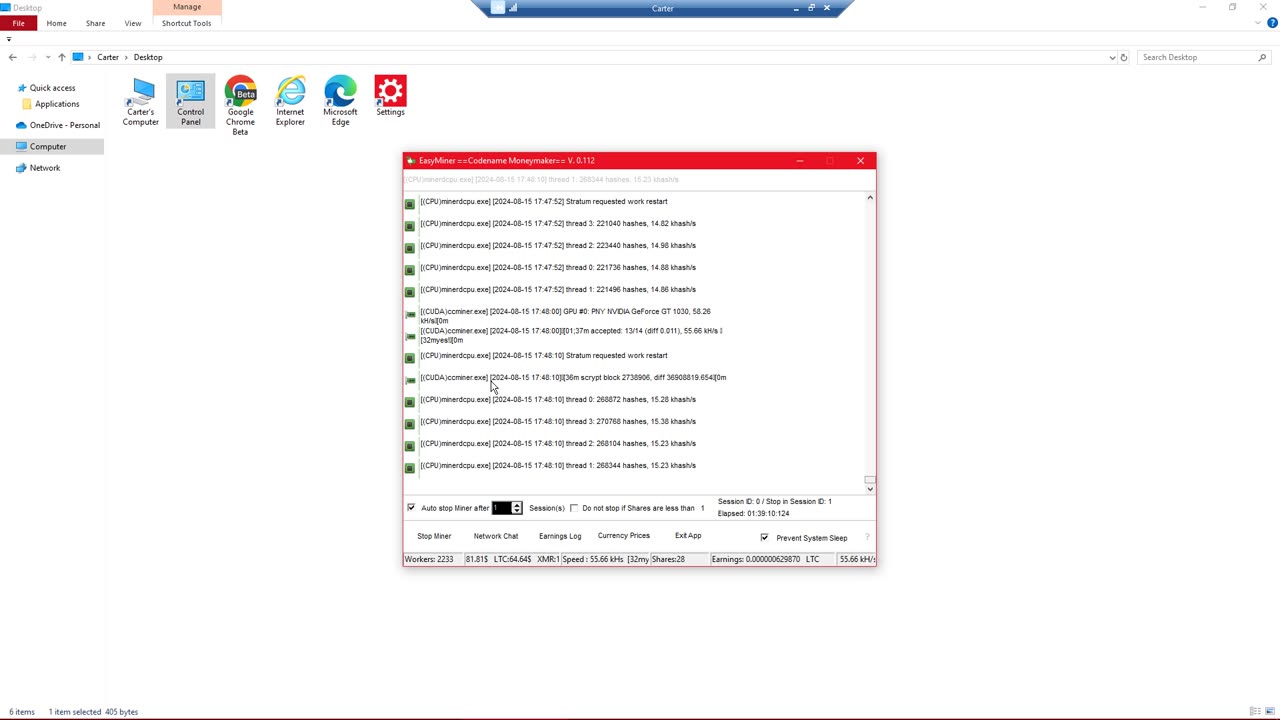
Task: Switch to the View ribbon tab
Action: (x=133, y=23)
